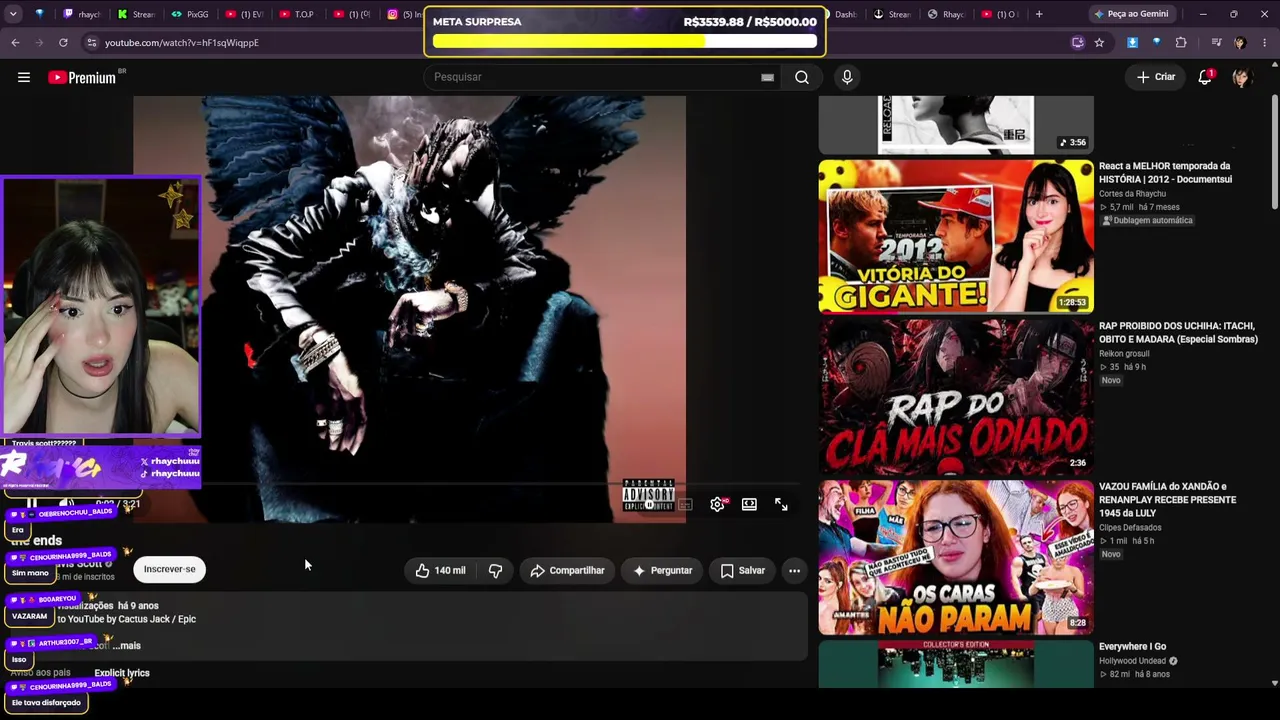Click channel name "Hollywood Undead"
The height and width of the screenshot is (720, 1280).
(x=1134, y=661)
